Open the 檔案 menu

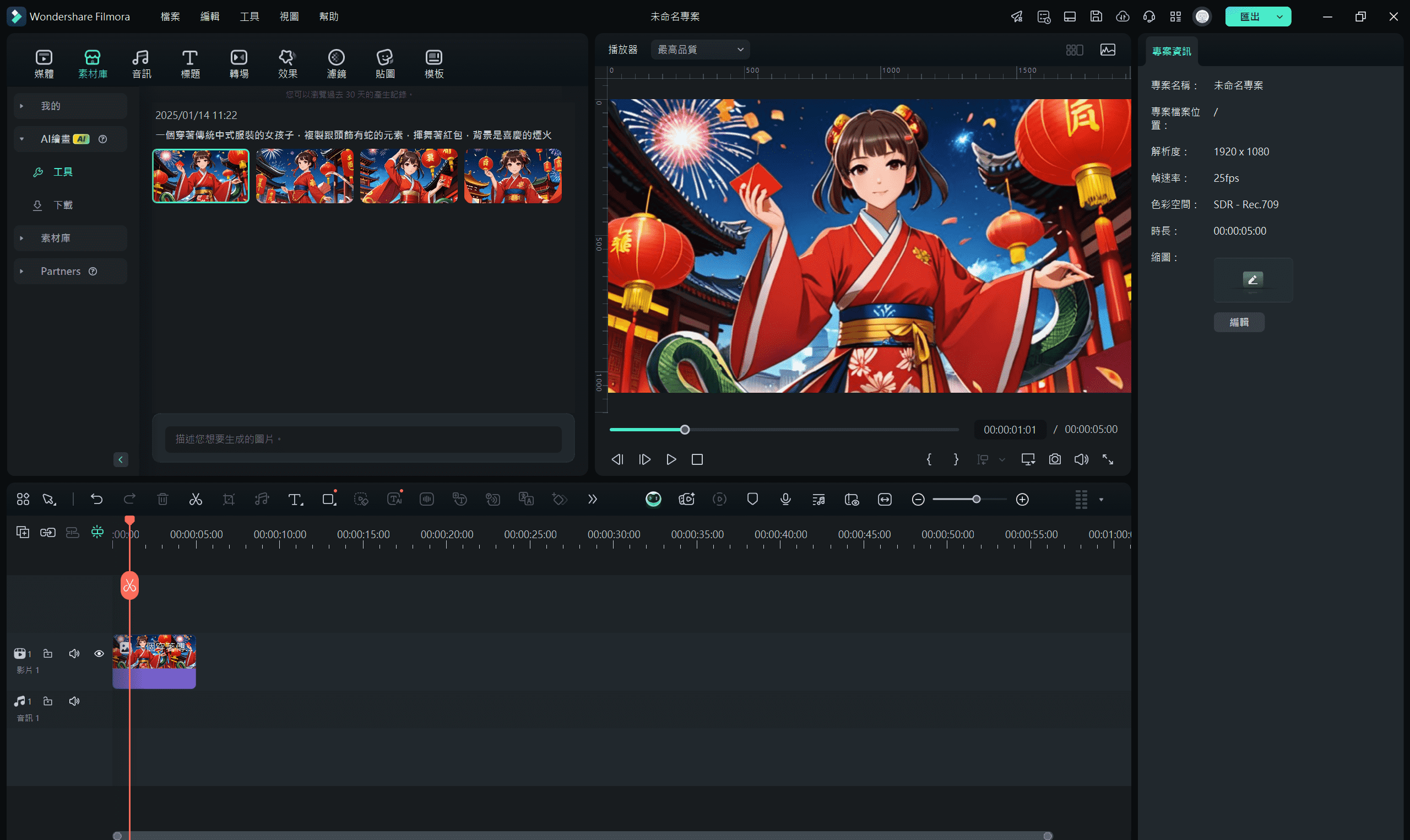170,17
